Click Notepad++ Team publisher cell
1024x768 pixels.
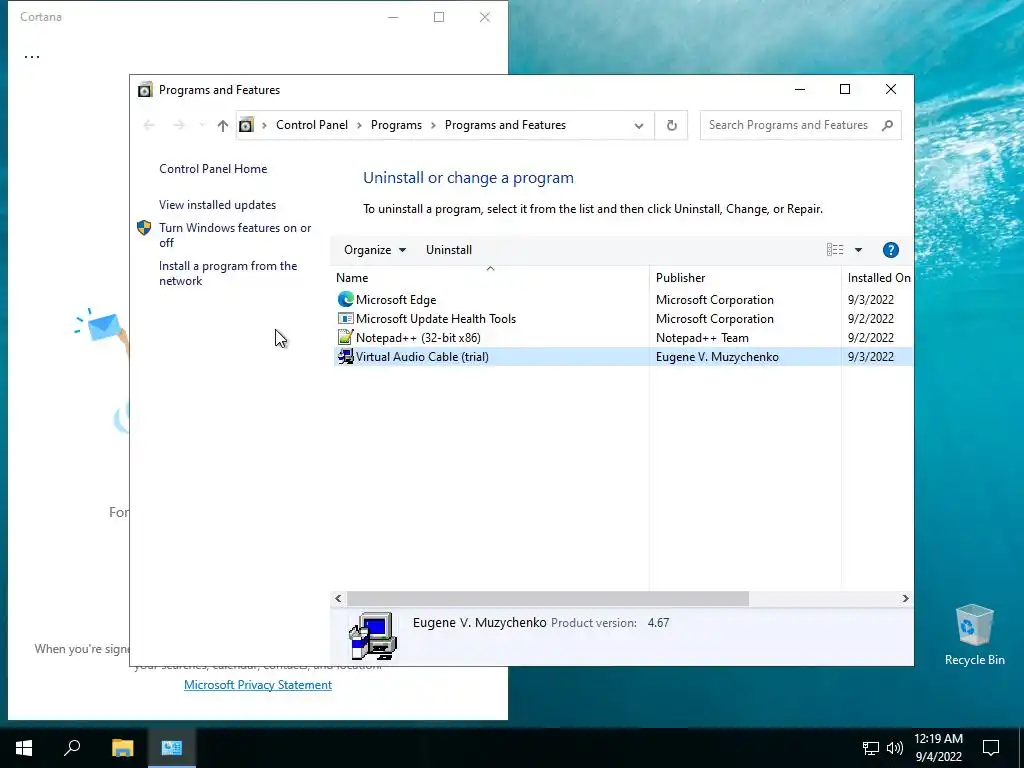tap(702, 338)
